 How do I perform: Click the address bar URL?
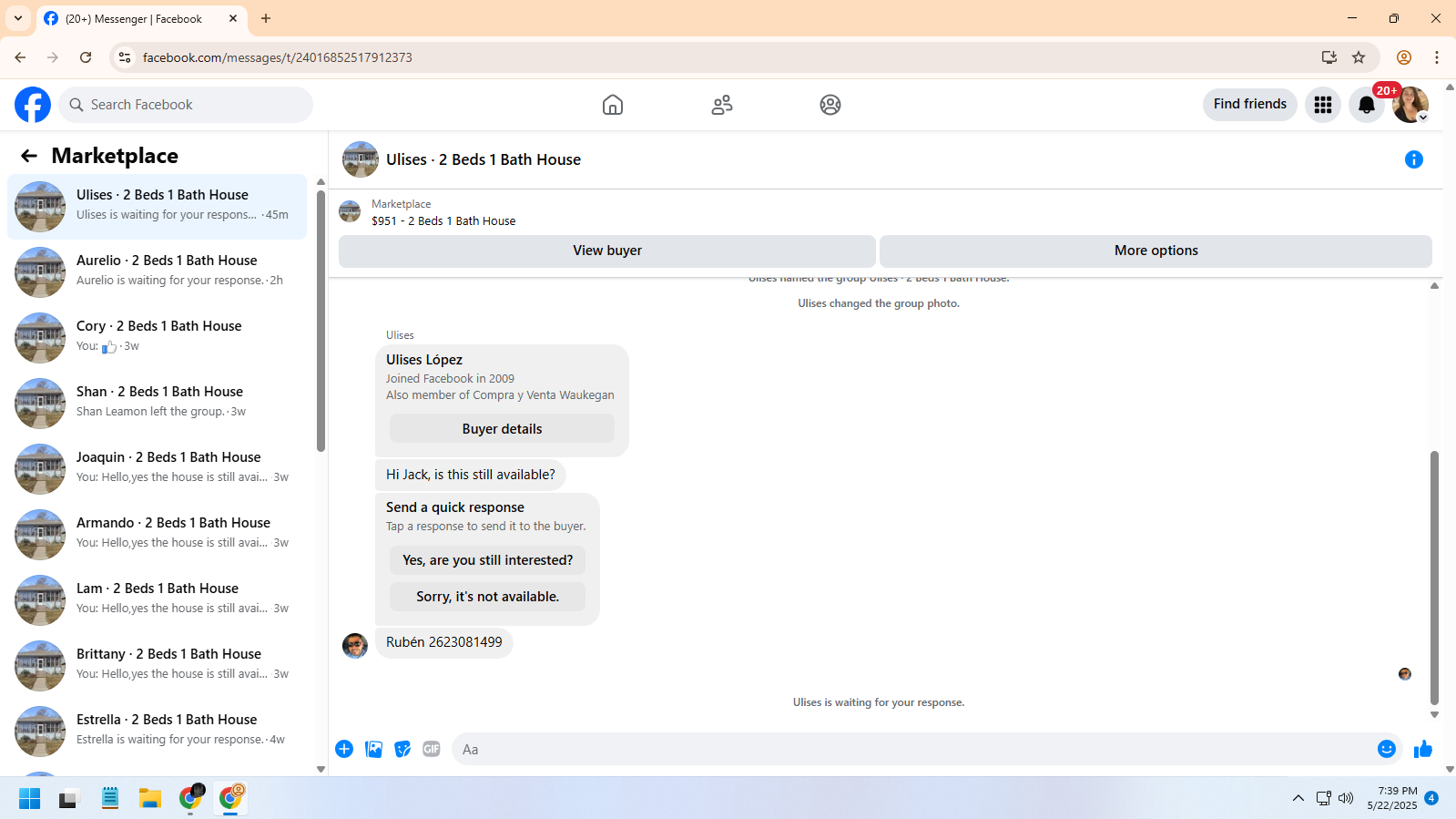point(278,57)
